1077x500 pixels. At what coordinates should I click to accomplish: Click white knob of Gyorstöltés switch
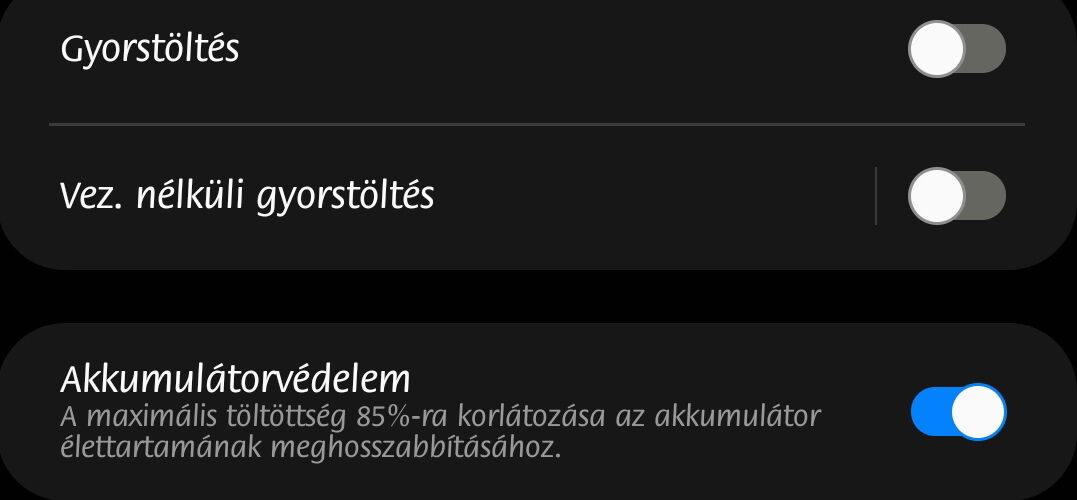pyautogui.click(x=936, y=49)
